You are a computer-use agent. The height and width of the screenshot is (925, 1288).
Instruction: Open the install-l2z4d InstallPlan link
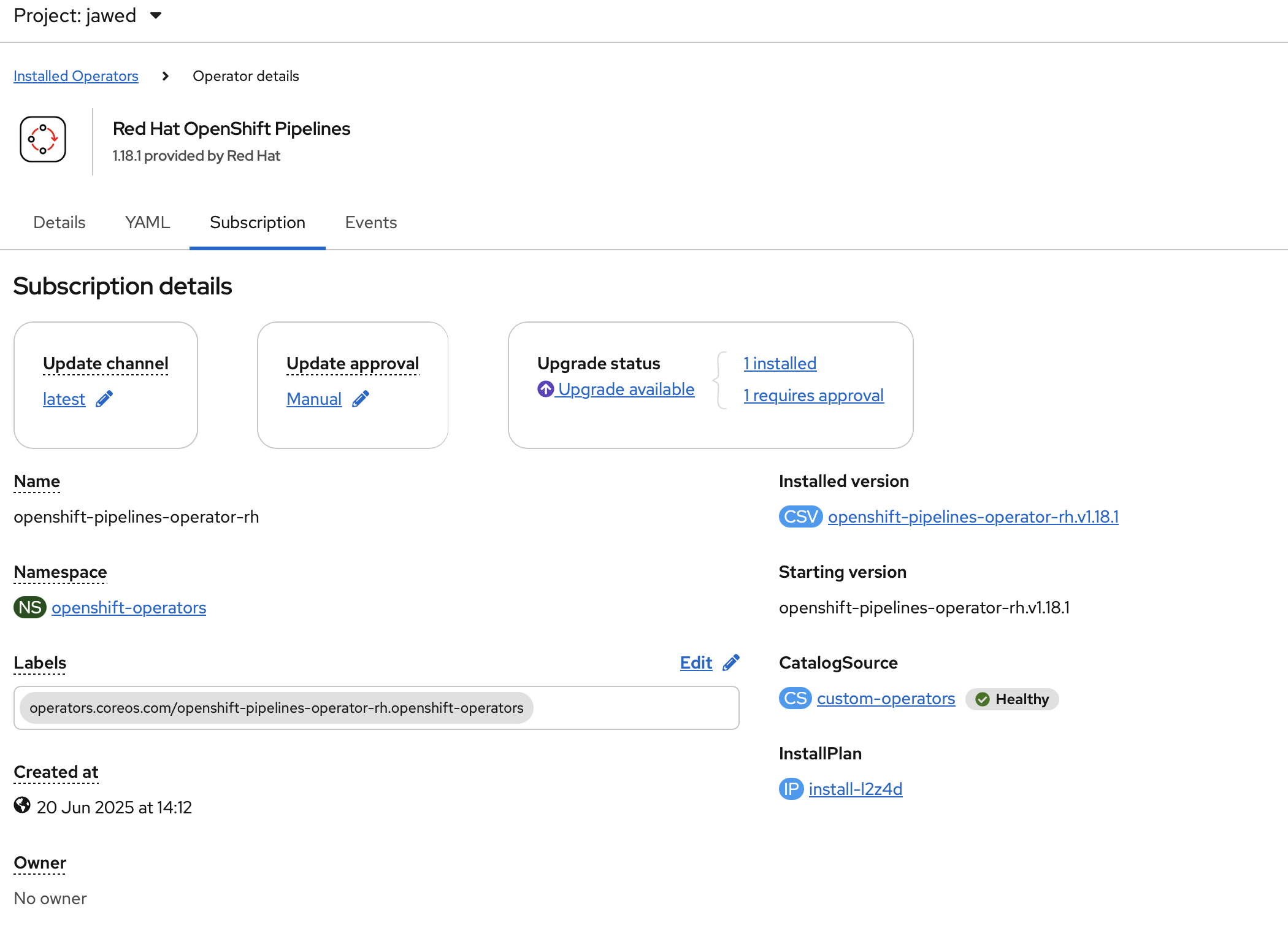(x=855, y=789)
